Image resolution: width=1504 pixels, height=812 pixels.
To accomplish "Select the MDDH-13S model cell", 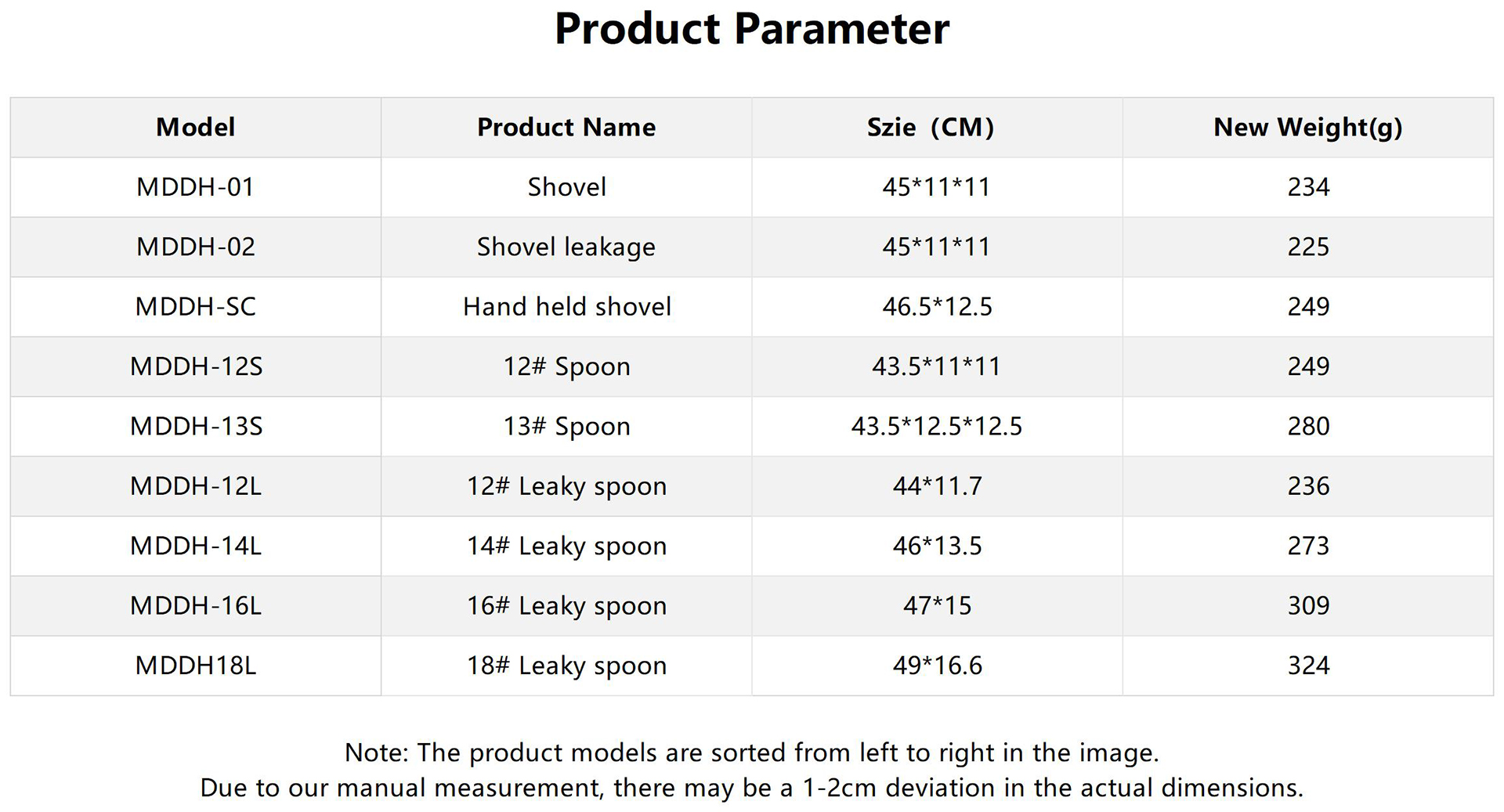I will point(196,426).
